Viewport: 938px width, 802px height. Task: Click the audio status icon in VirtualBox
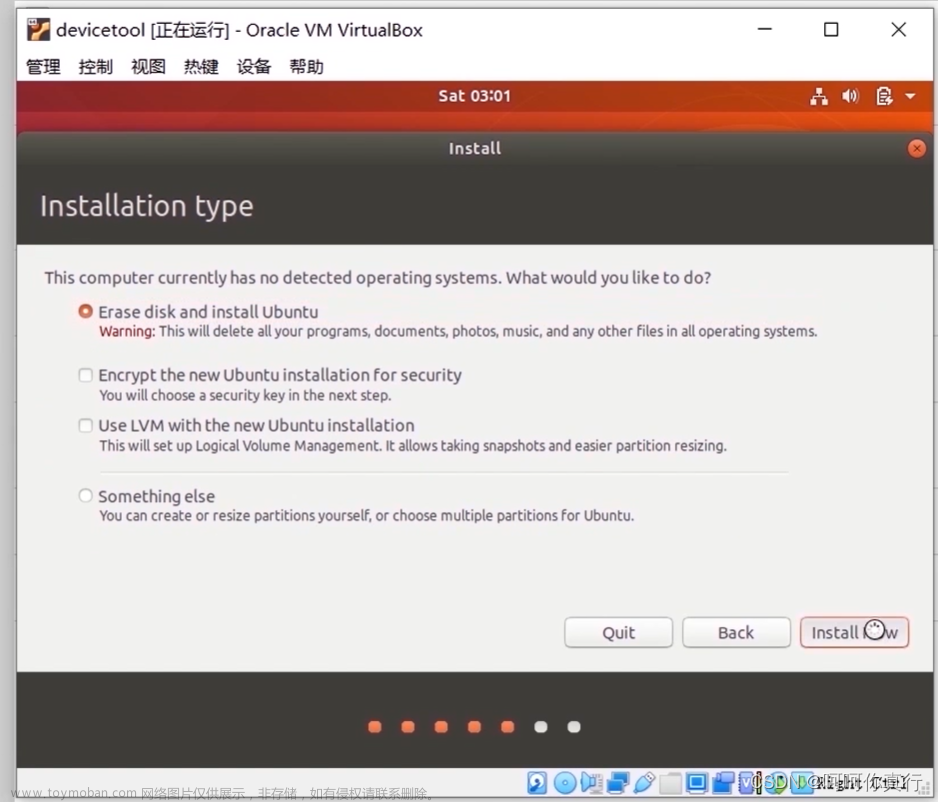tap(591, 782)
